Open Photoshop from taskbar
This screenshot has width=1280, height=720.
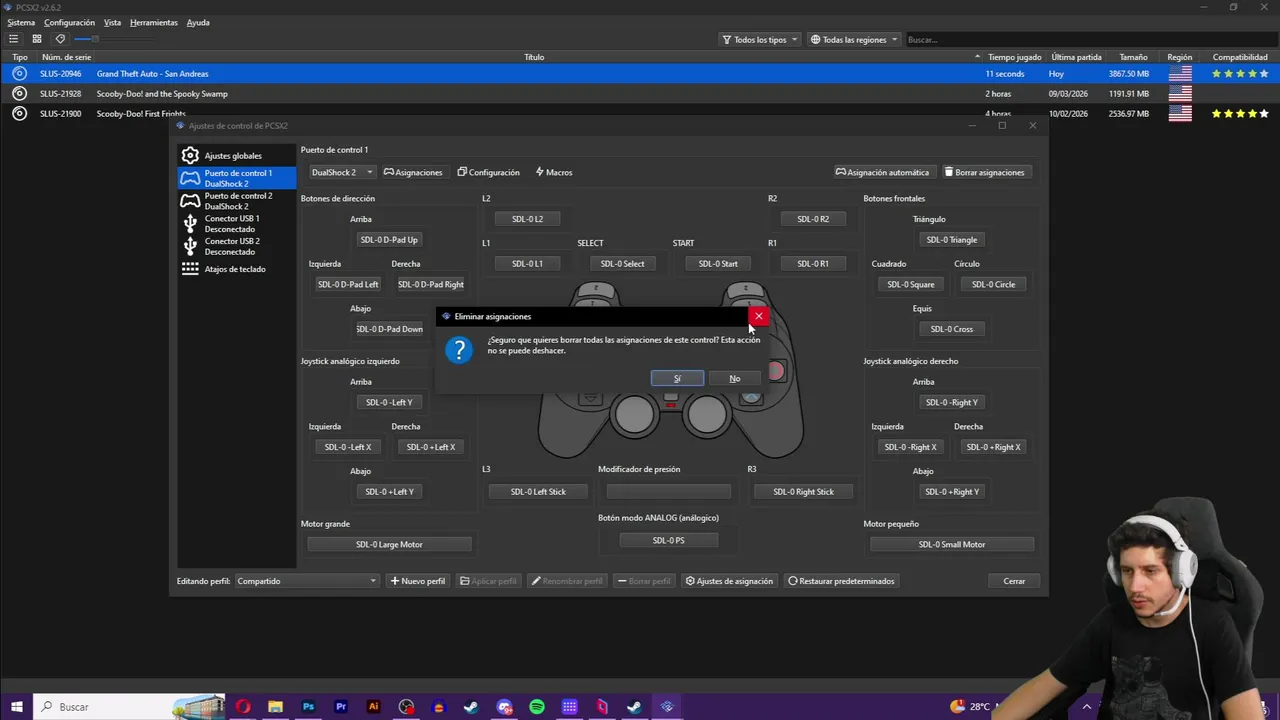(308, 707)
